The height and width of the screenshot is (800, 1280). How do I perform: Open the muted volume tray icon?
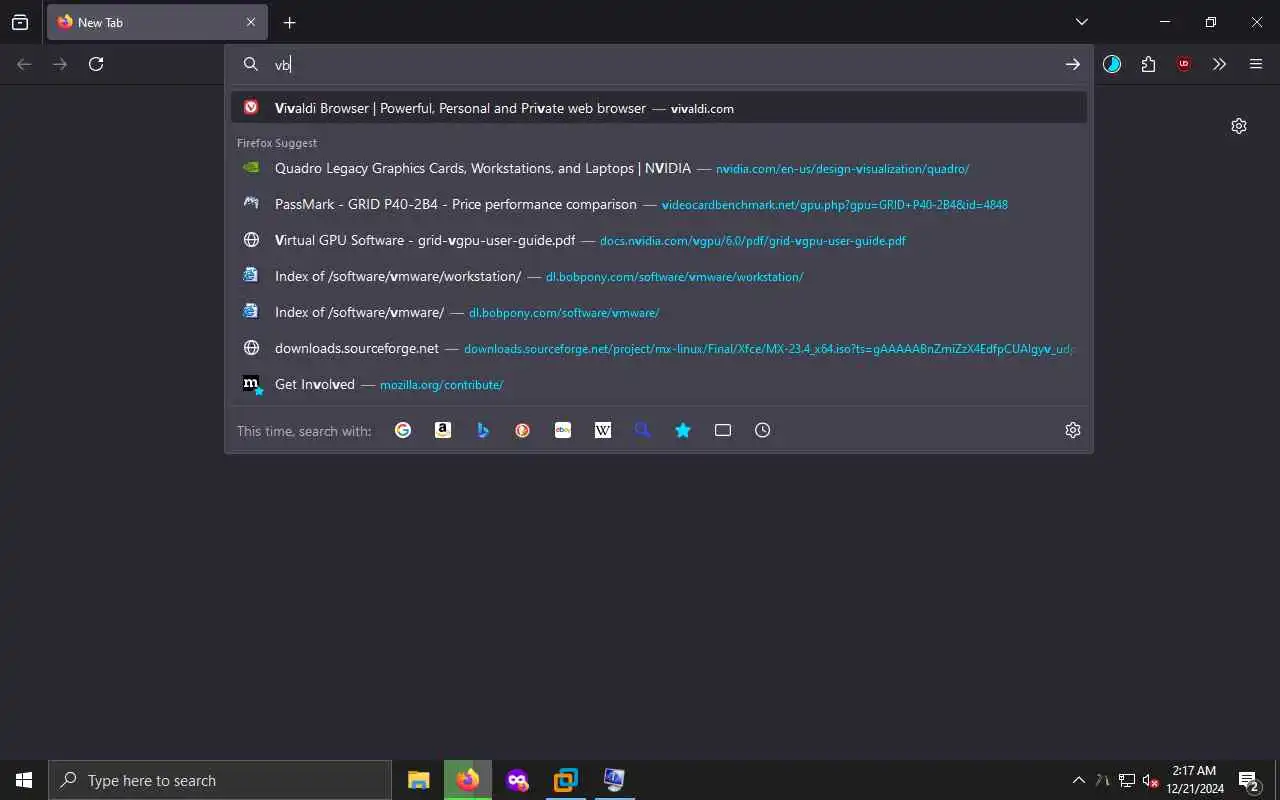click(1150, 780)
